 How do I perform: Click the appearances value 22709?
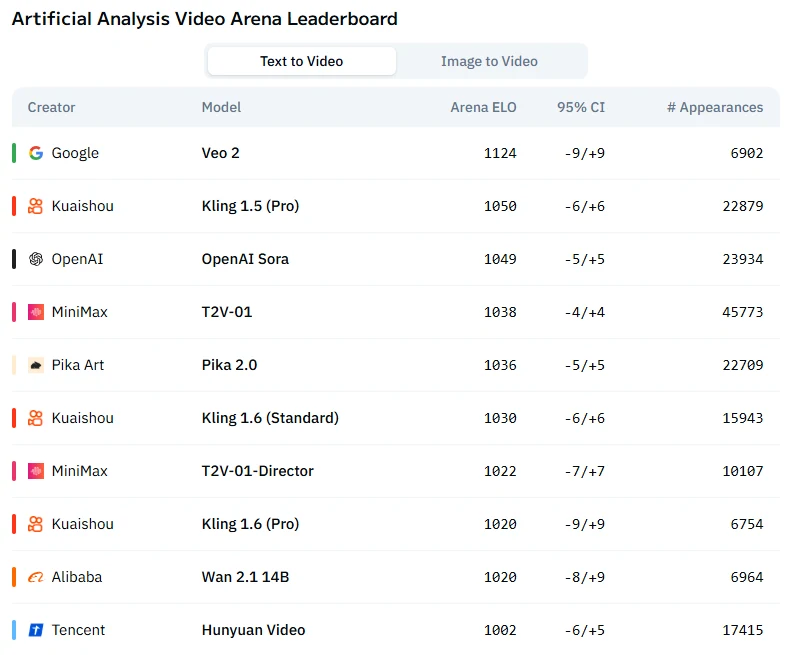click(x=743, y=365)
